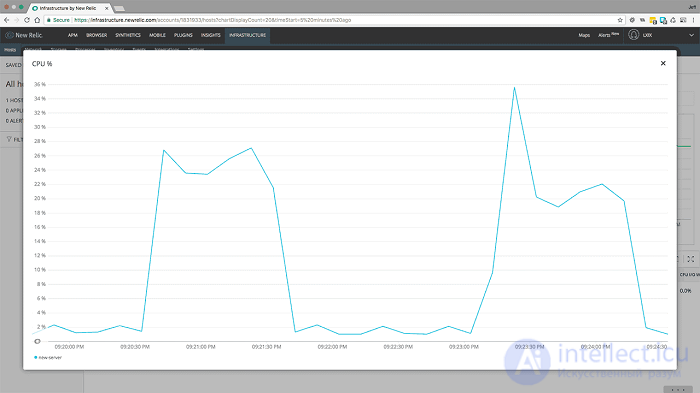Click the 09:22:00 PM axis label
Image resolution: width=700 pixels, height=393 pixels.
(332, 347)
